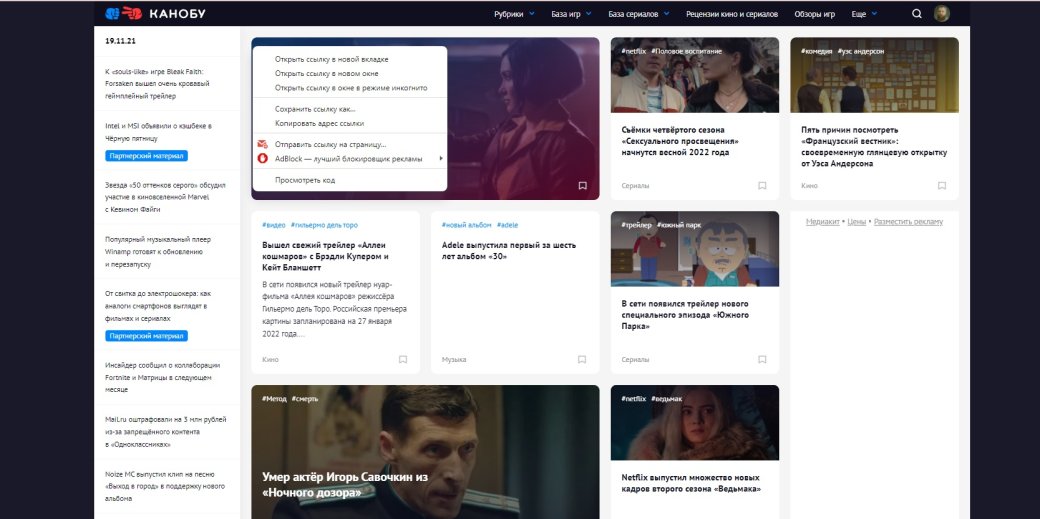Expand the Еще dropdown
1040x519 pixels.
[864, 14]
